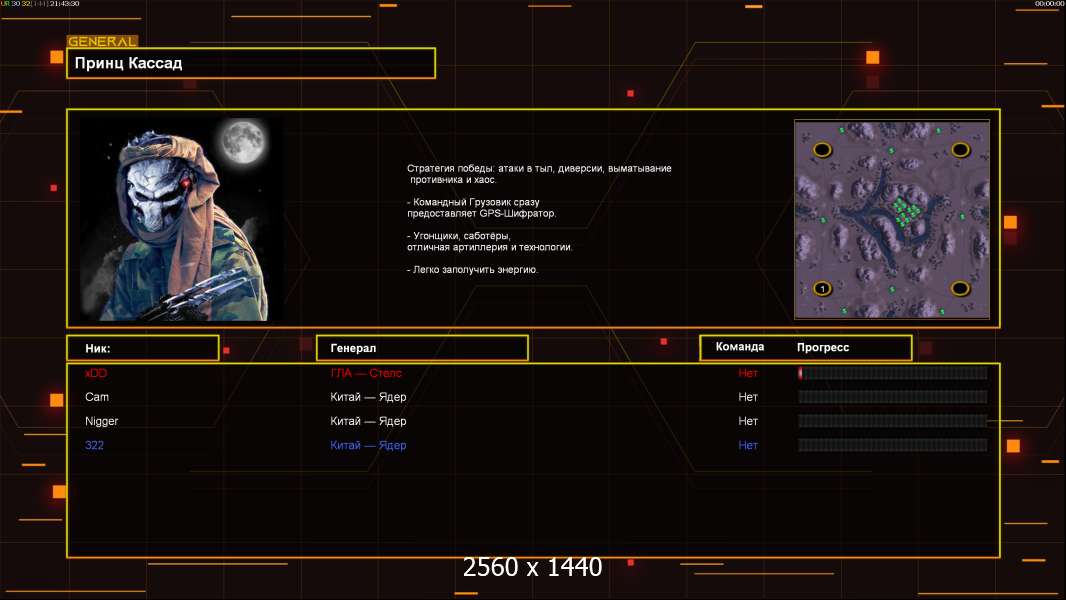
Task: Click the progress bar in Cam's row
Action: [x=892, y=397]
